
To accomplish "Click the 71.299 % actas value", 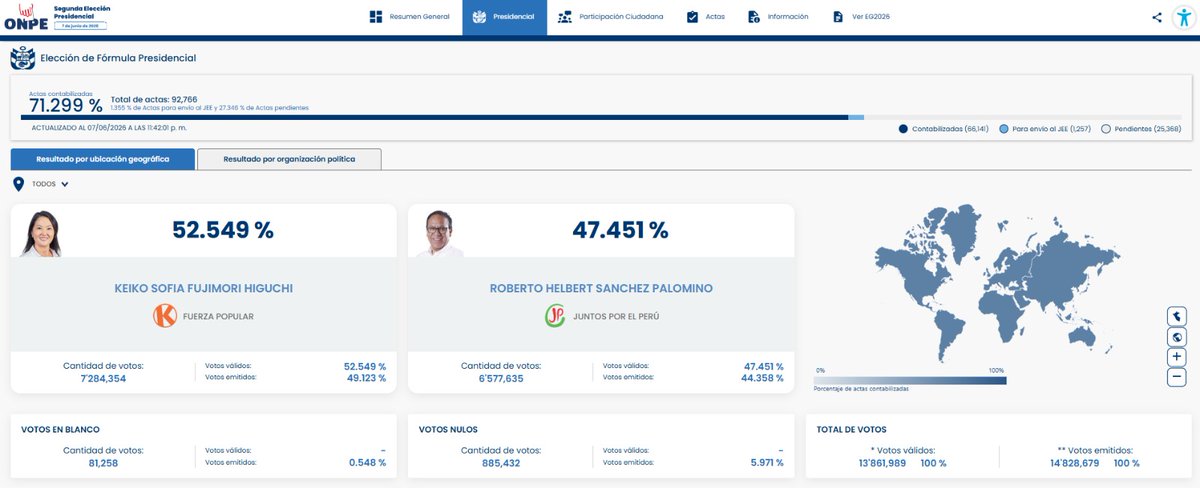I will [66, 104].
